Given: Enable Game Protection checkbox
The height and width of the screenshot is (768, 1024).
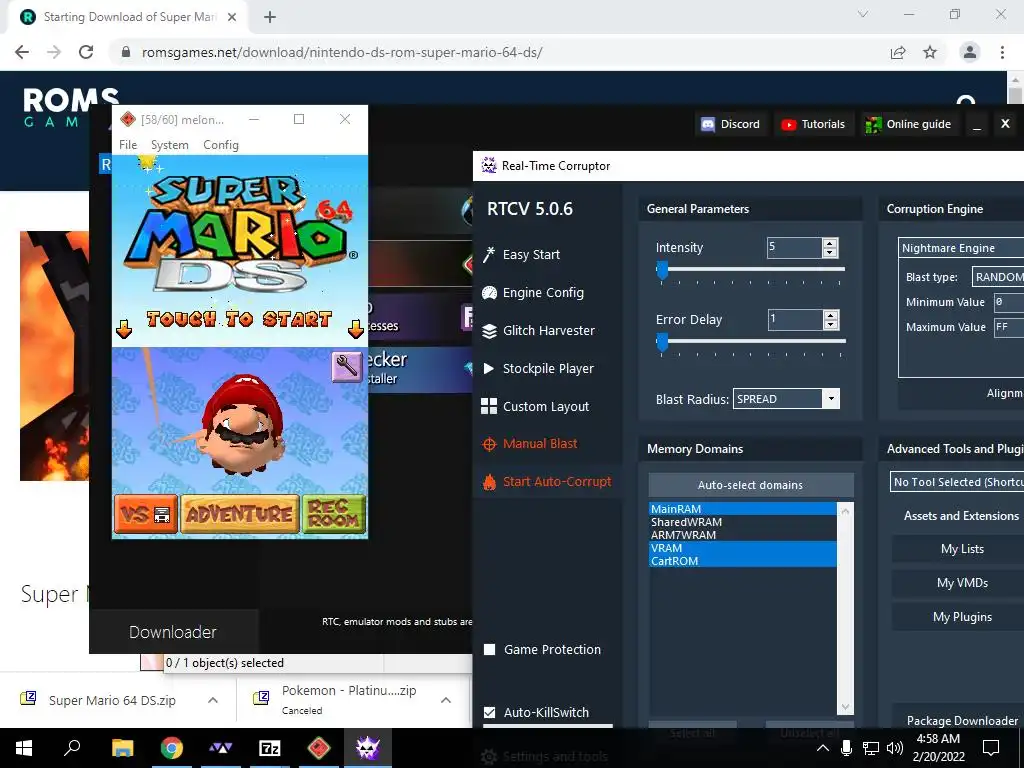Looking at the screenshot, I should click(x=489, y=650).
